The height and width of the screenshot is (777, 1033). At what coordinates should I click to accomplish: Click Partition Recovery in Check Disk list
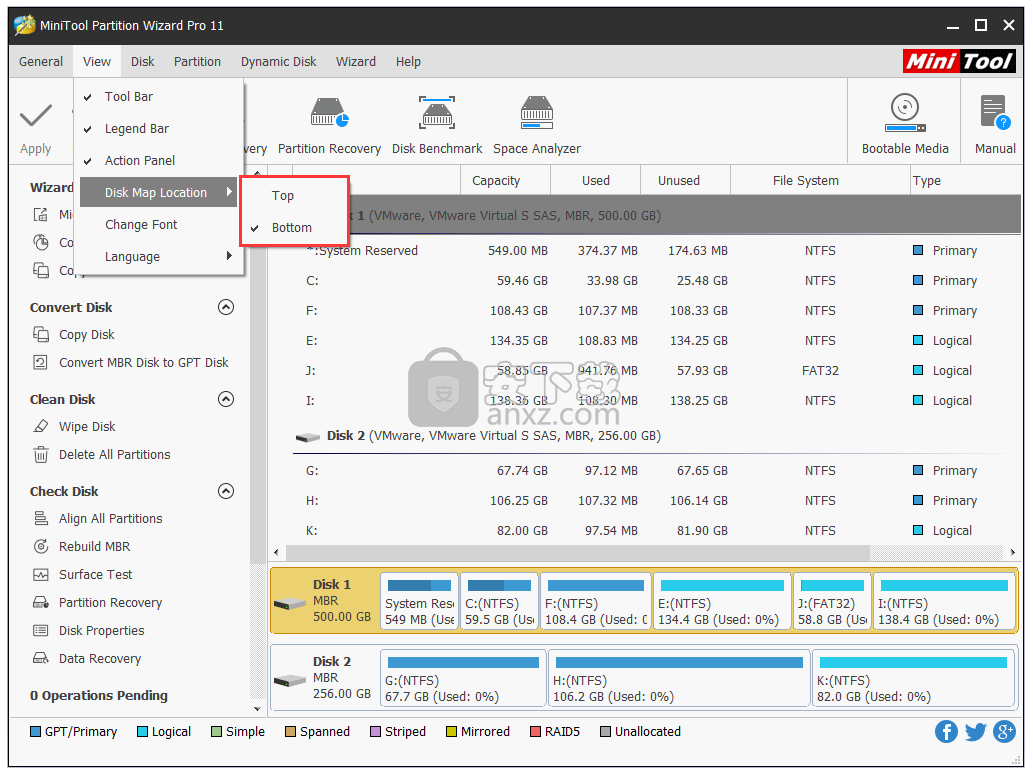[110, 602]
